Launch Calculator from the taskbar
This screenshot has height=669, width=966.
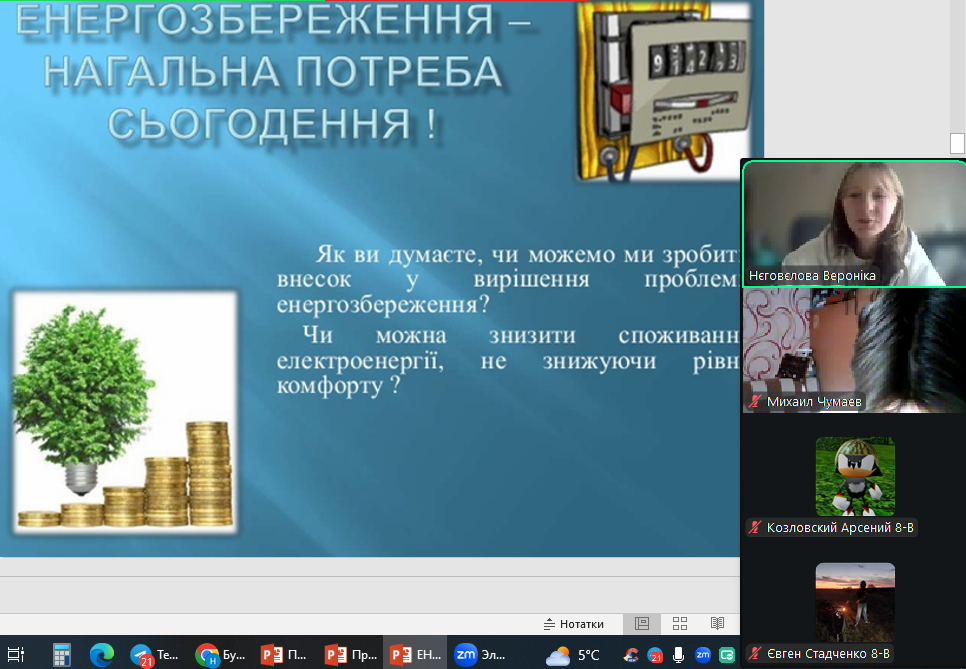[62, 654]
